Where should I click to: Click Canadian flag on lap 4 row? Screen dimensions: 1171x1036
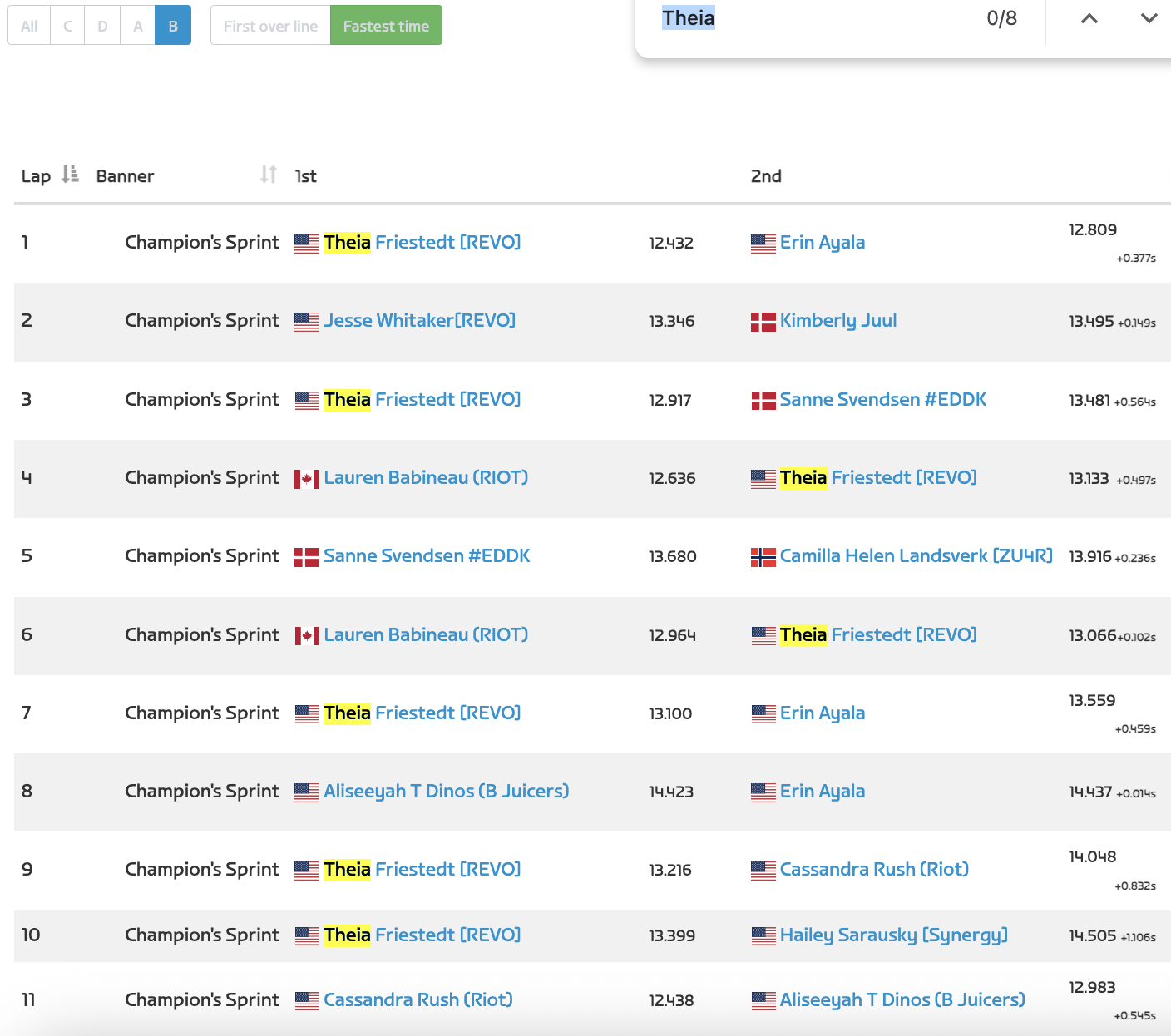point(307,479)
